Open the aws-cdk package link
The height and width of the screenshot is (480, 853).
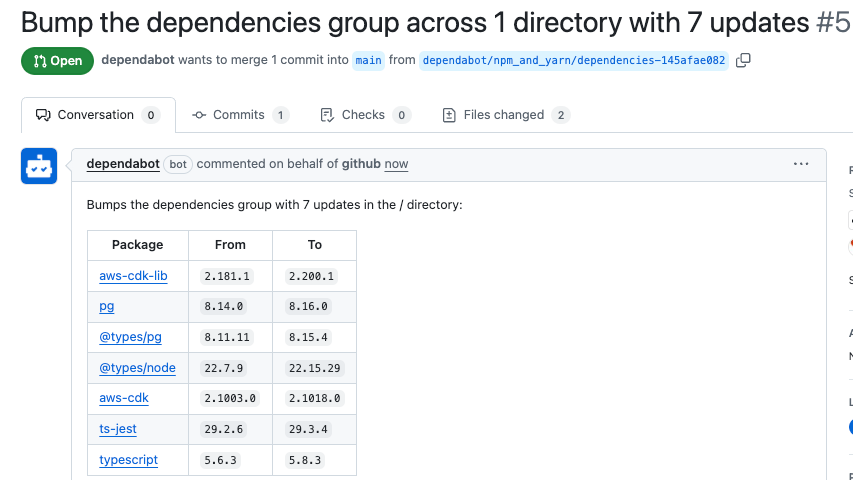pos(123,398)
